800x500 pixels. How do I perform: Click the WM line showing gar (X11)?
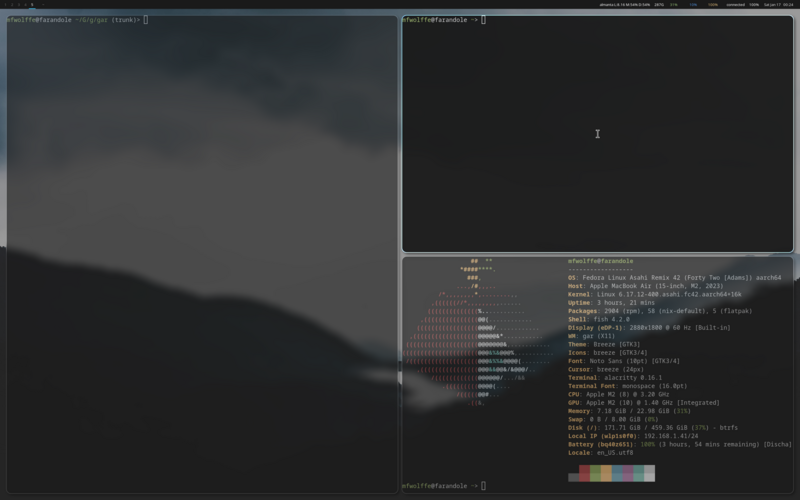pos(591,336)
